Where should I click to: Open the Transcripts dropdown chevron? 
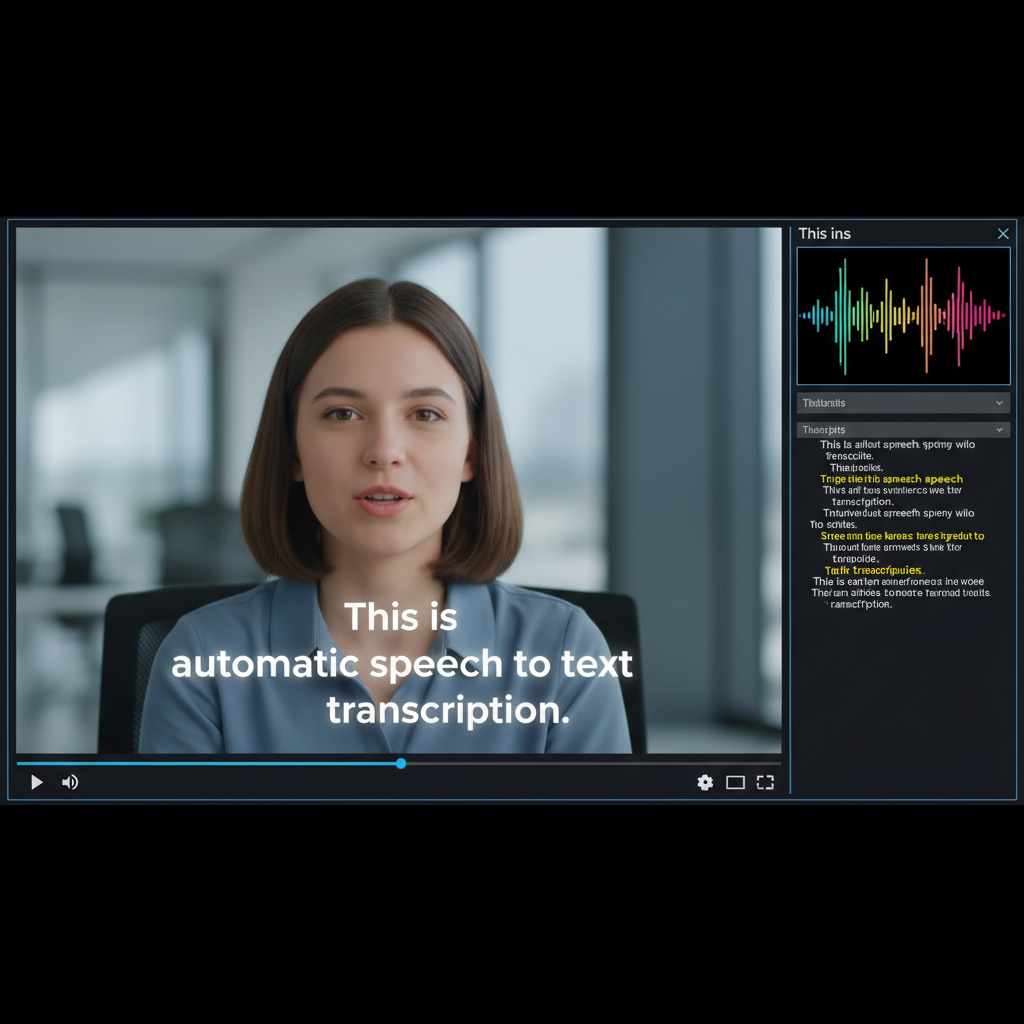[1001, 429]
